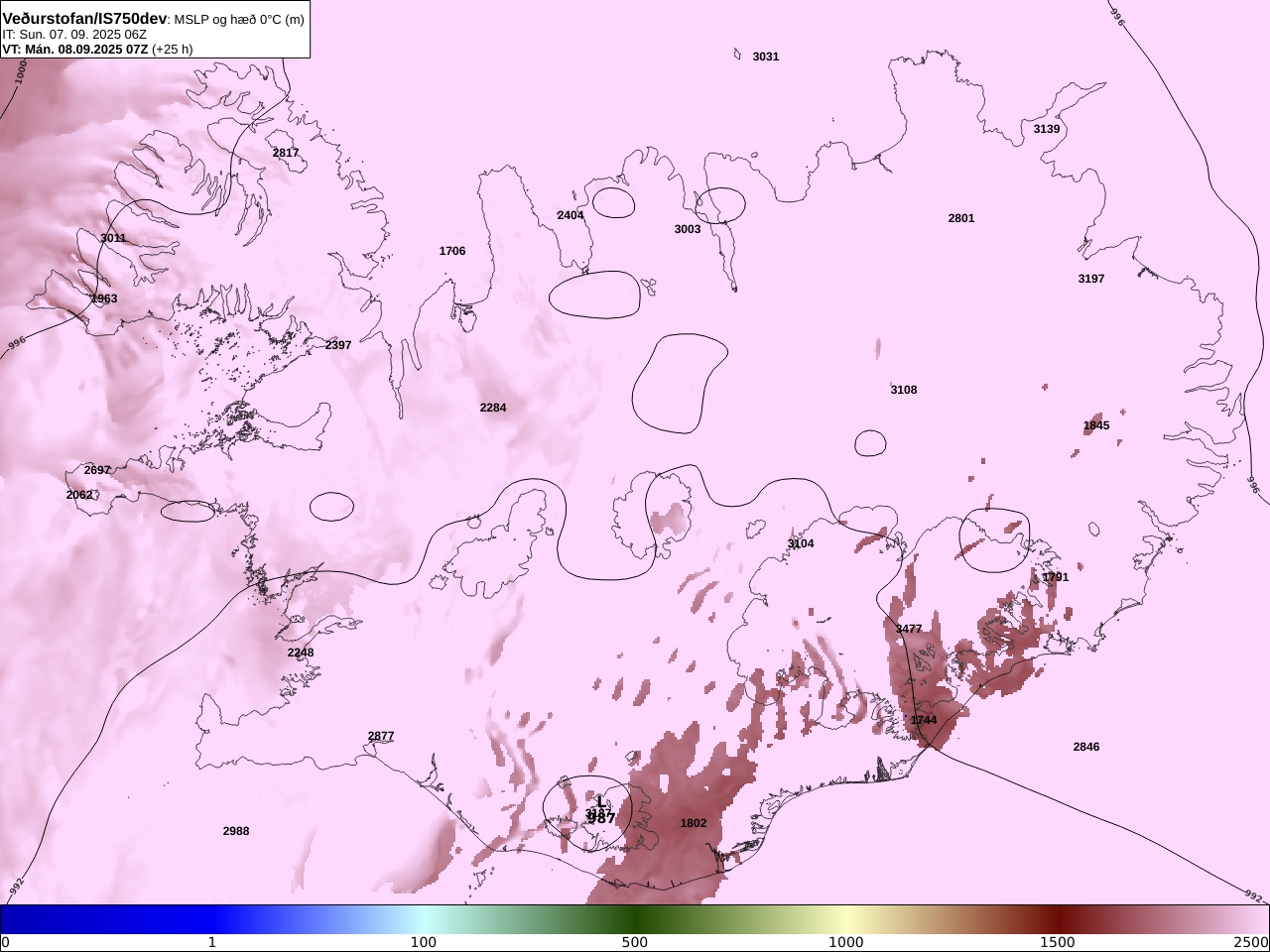The width and height of the screenshot is (1270, 952).
Task: Click the height value 2846
Action: [x=1086, y=748]
